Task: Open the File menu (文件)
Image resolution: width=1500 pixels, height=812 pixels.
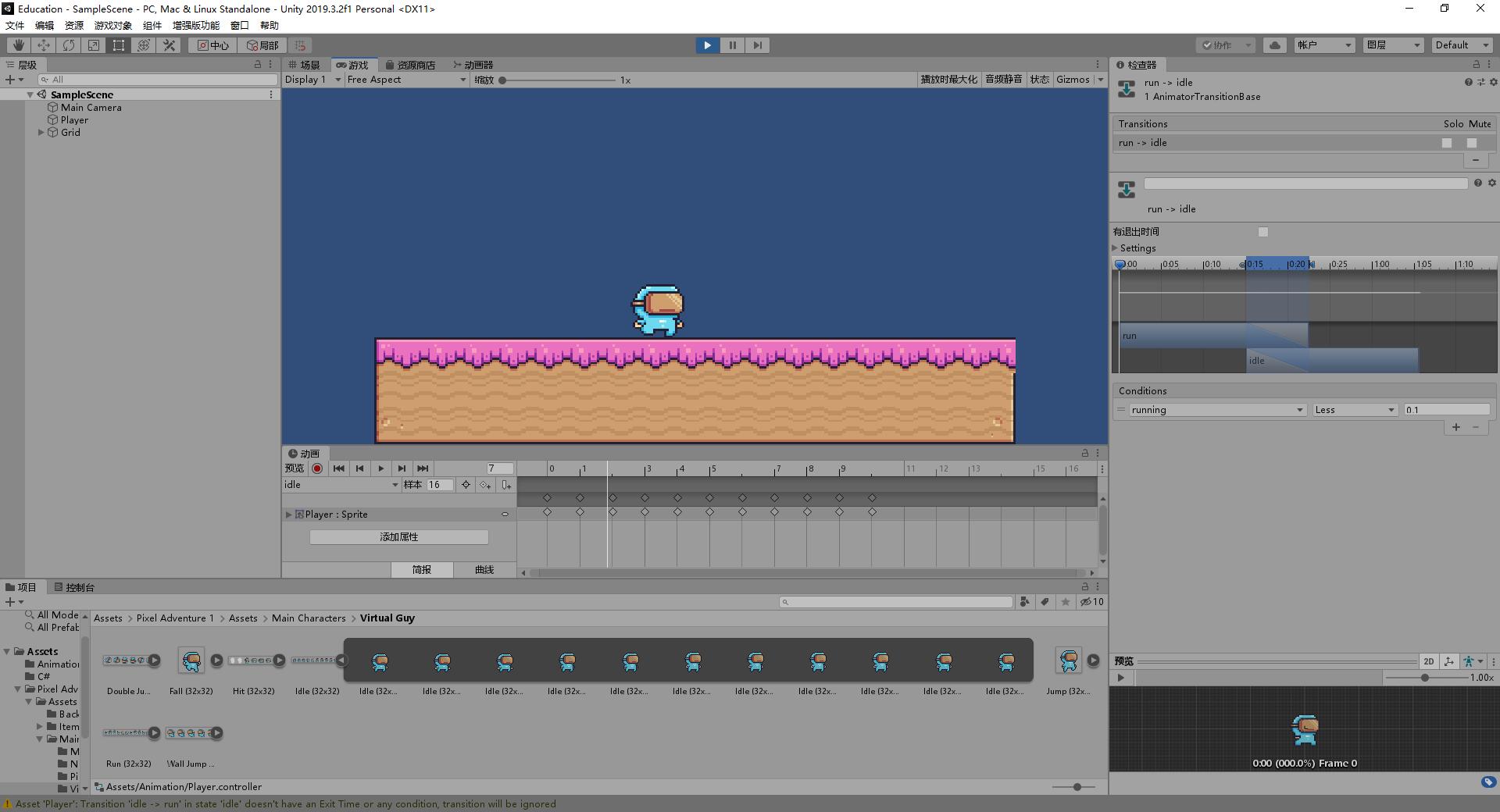Action: pyautogui.click(x=15, y=26)
